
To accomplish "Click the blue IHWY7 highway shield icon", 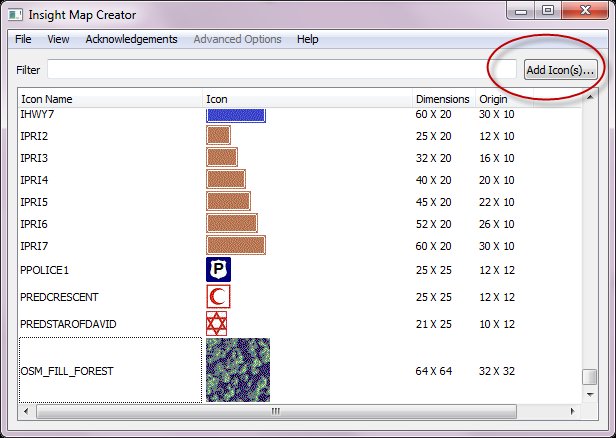I will (235, 116).
